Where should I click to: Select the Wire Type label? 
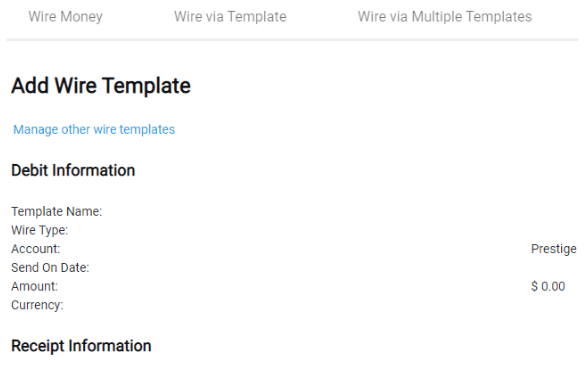pos(39,230)
